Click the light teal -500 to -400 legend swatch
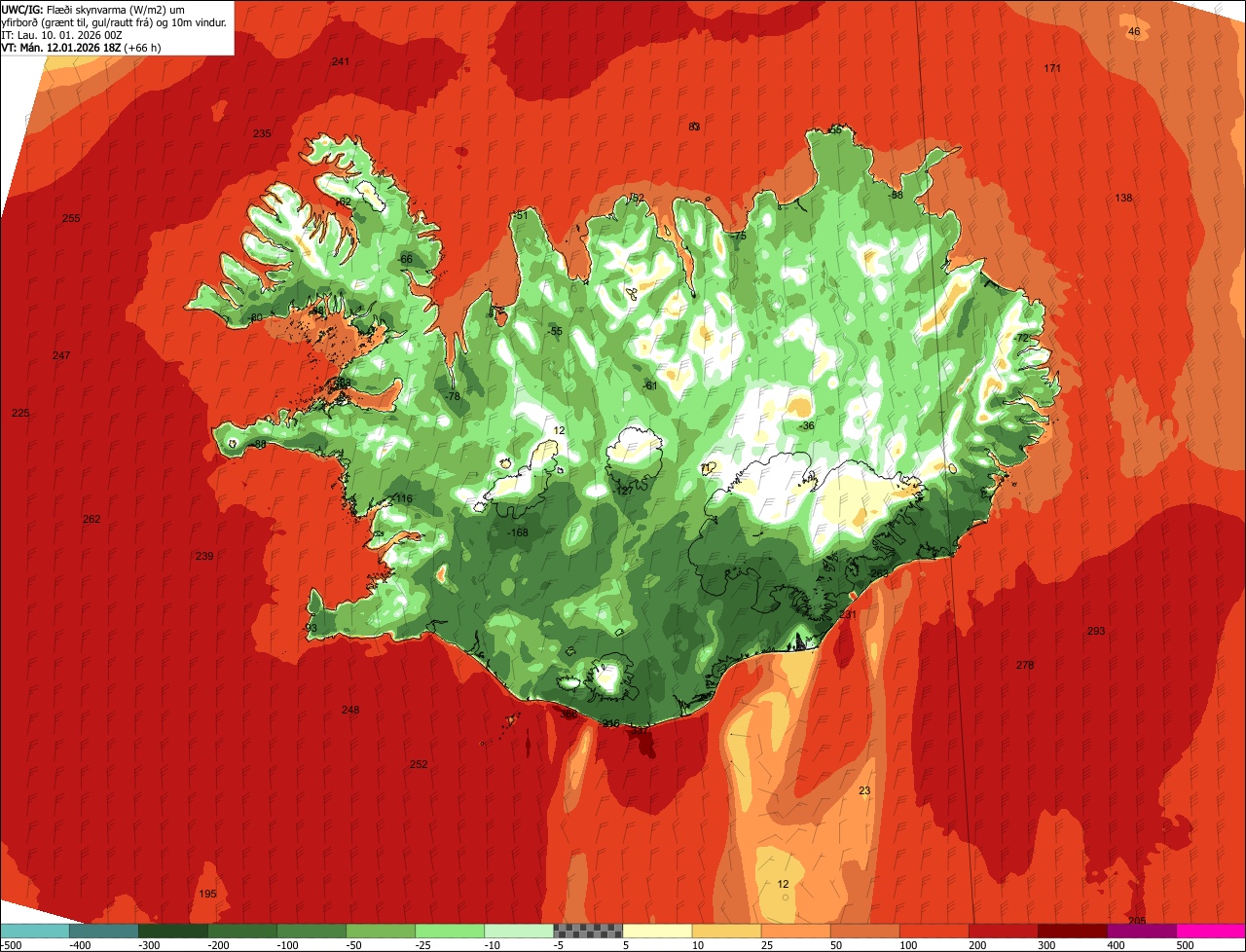 click(34, 931)
